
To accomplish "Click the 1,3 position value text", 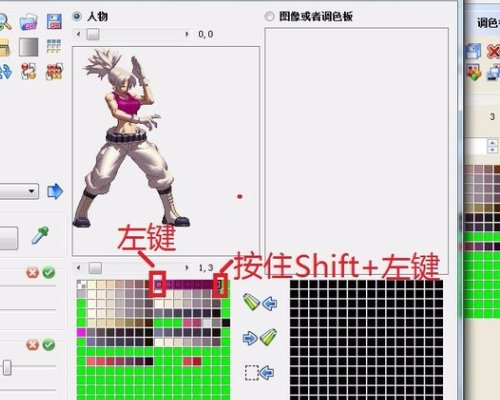I will (206, 268).
